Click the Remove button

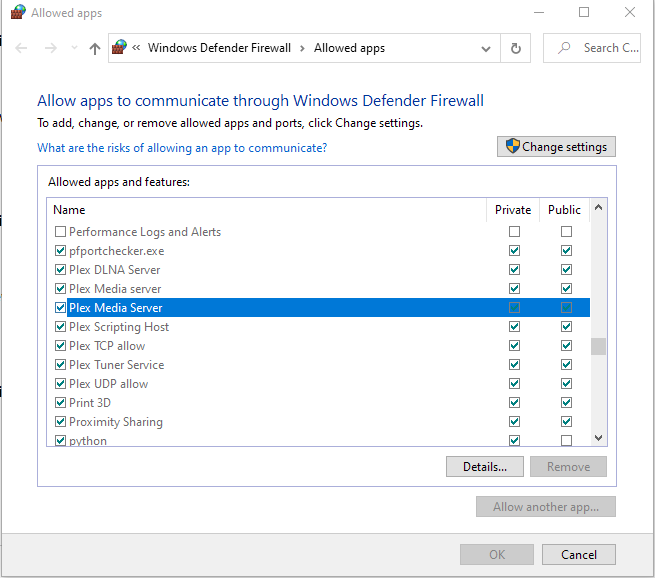[568, 466]
